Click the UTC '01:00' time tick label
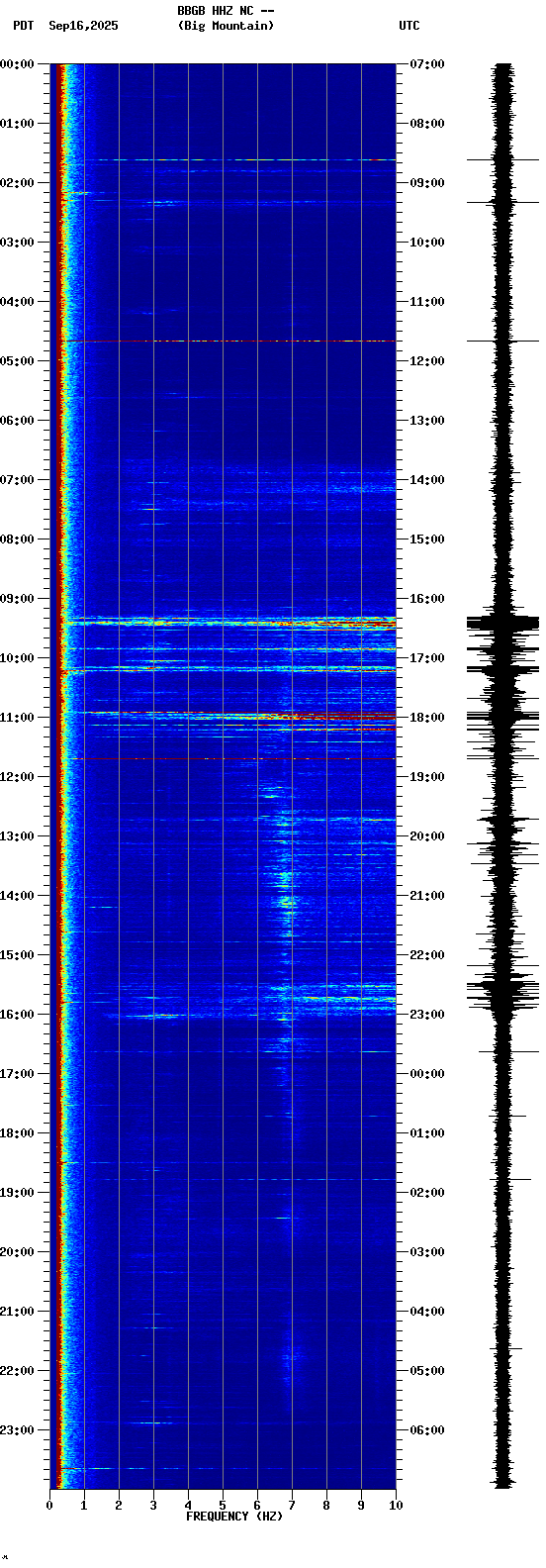 coord(427,1133)
